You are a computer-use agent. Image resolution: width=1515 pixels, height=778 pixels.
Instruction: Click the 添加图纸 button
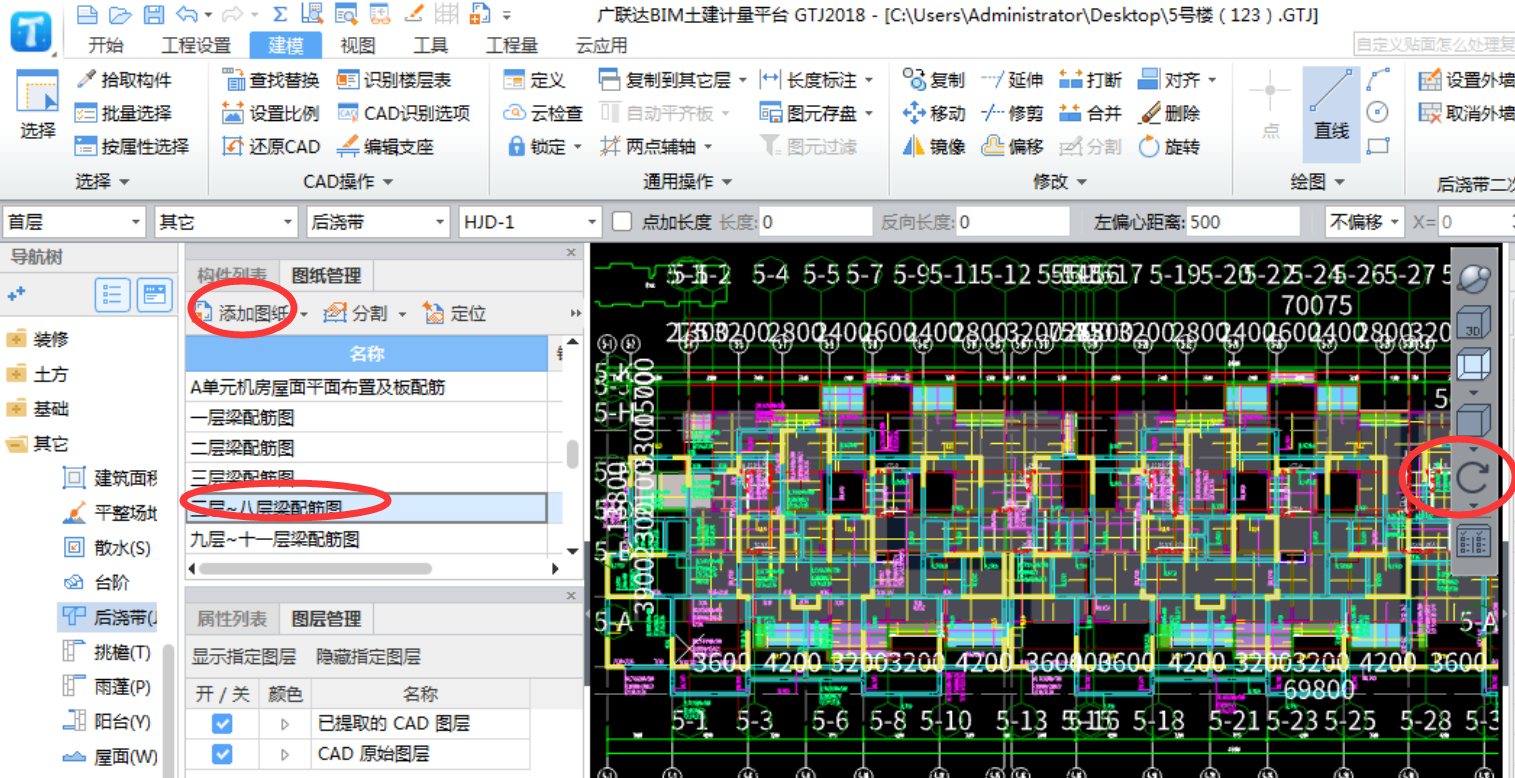(x=245, y=314)
